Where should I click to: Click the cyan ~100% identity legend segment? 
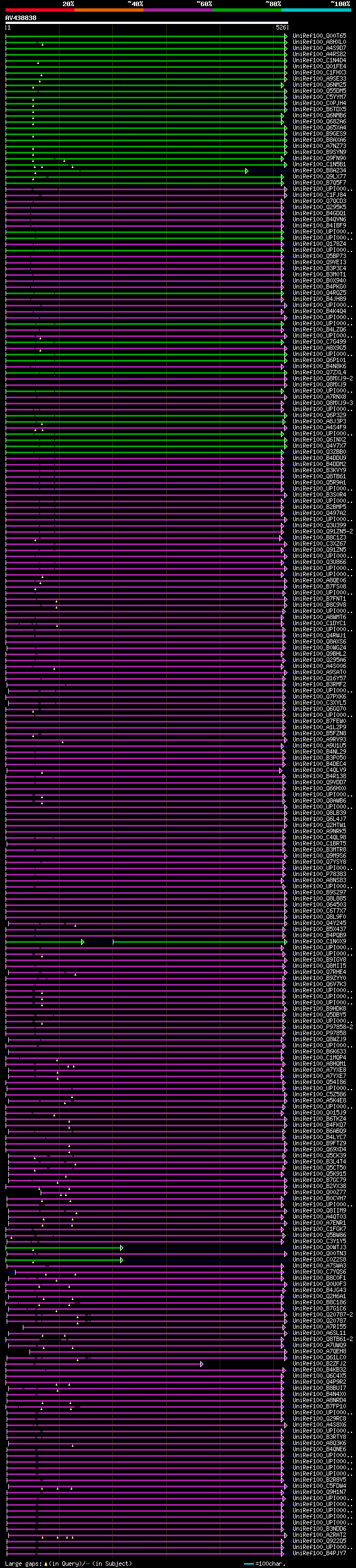316,10
